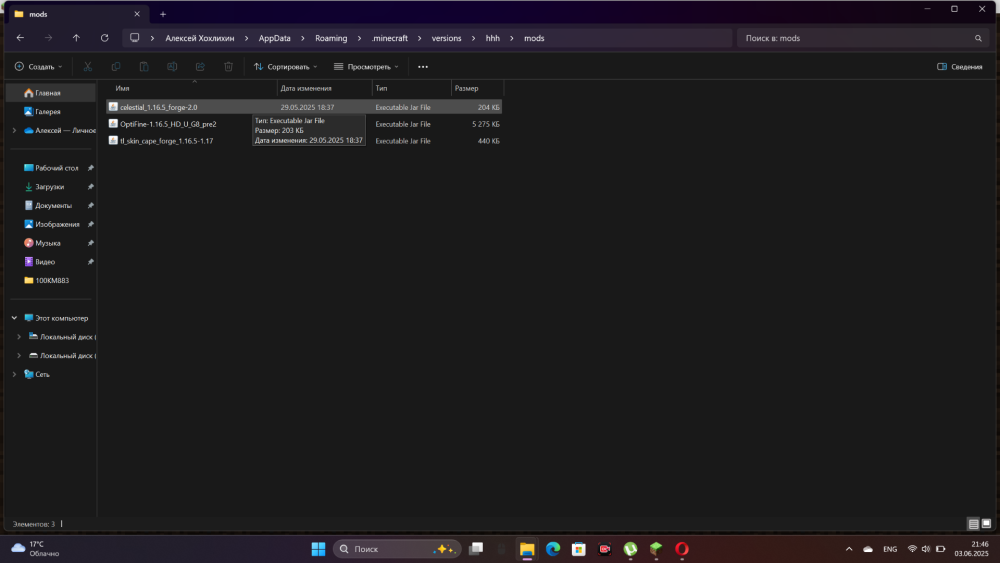
Task: Open the View dropdown
Action: pyautogui.click(x=366, y=66)
